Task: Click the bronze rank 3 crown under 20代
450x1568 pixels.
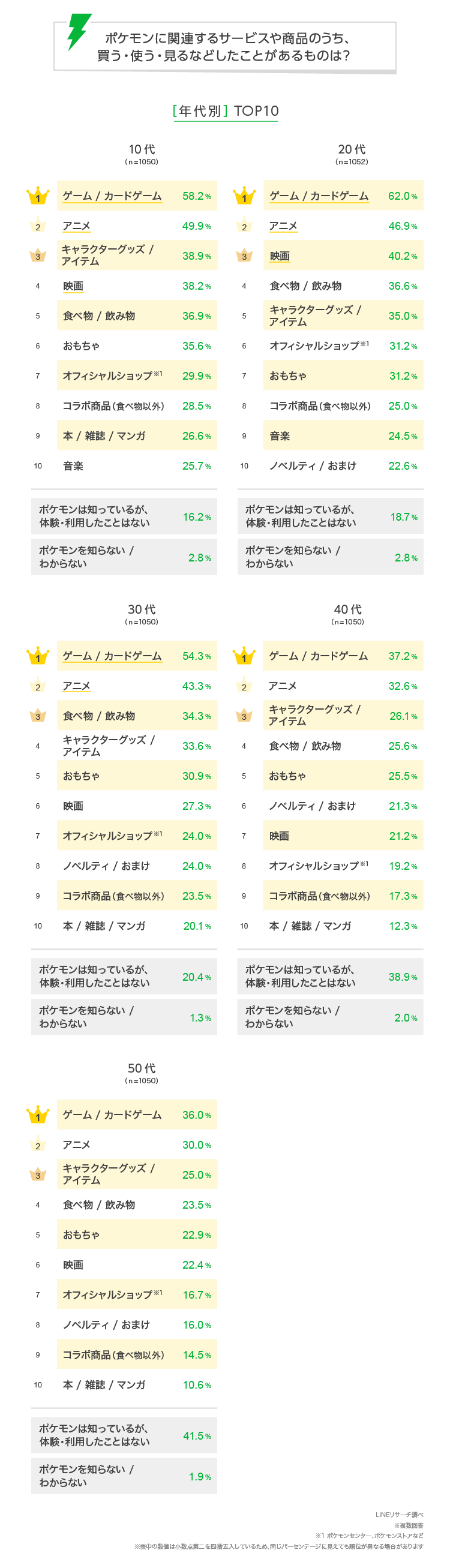Action: pyautogui.click(x=244, y=256)
